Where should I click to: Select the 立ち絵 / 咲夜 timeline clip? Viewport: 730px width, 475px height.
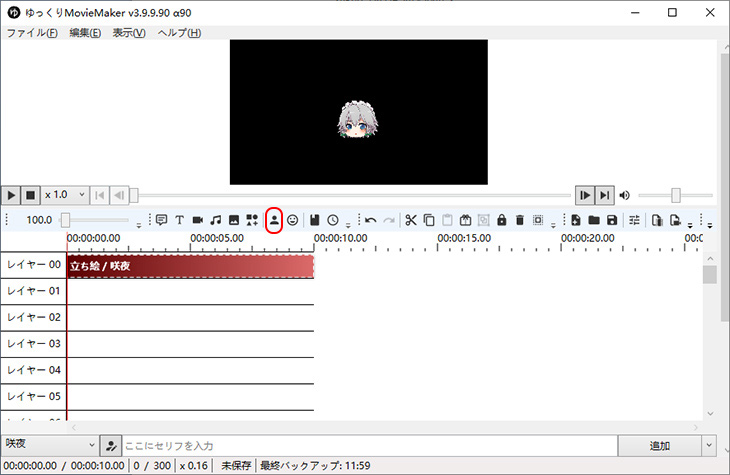(x=190, y=266)
